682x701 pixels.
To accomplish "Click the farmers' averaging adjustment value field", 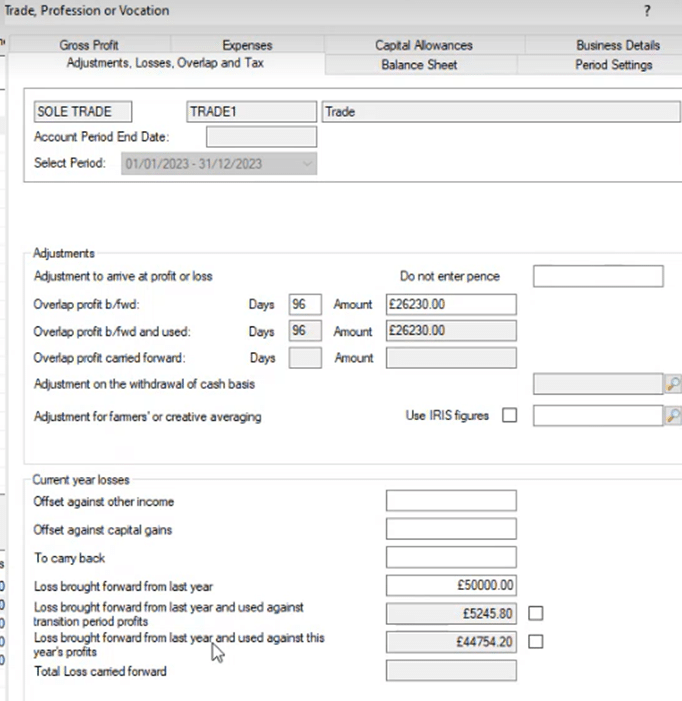I will [x=598, y=416].
